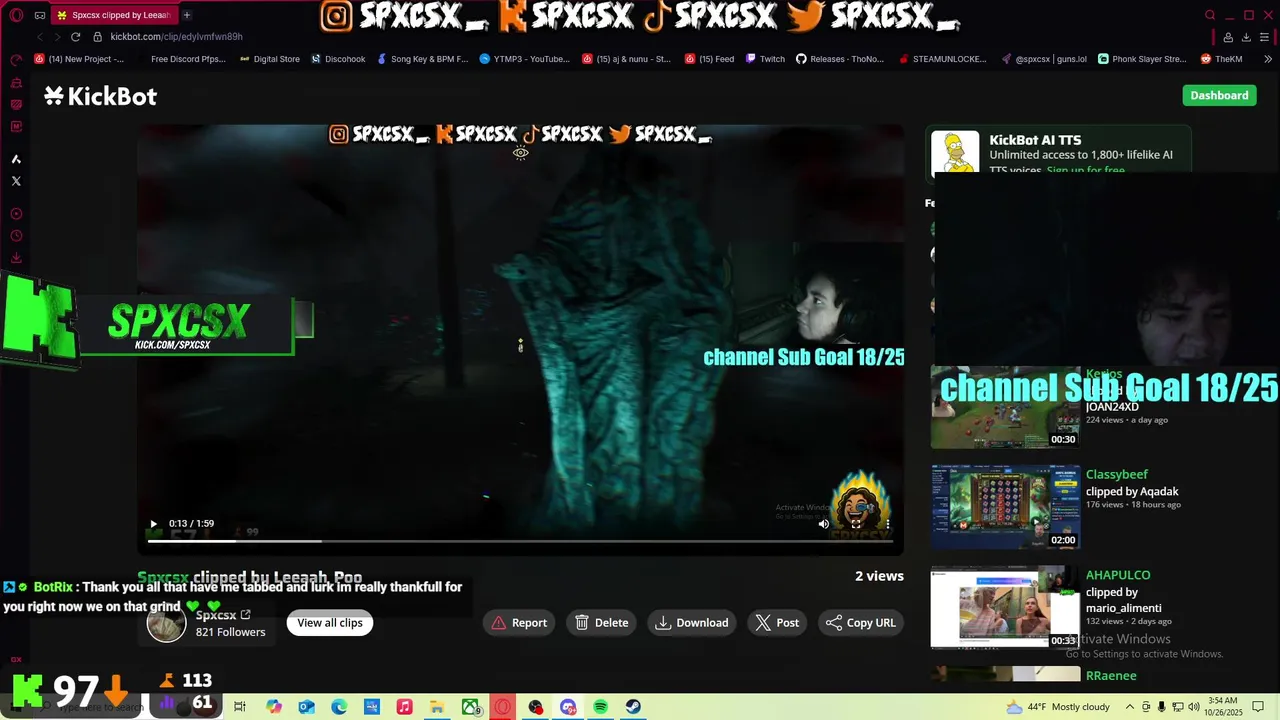Open STEAMUNLOCKED bookmark

pos(945,59)
